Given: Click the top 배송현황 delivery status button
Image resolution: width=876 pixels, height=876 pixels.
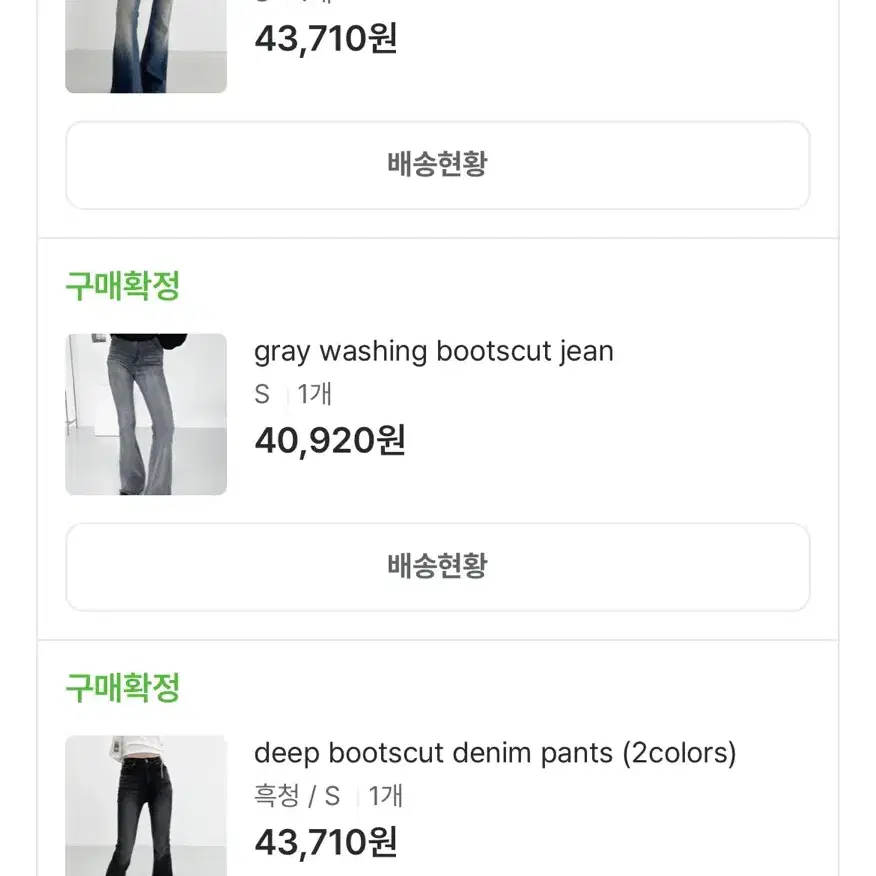Looking at the screenshot, I should 437,166.
